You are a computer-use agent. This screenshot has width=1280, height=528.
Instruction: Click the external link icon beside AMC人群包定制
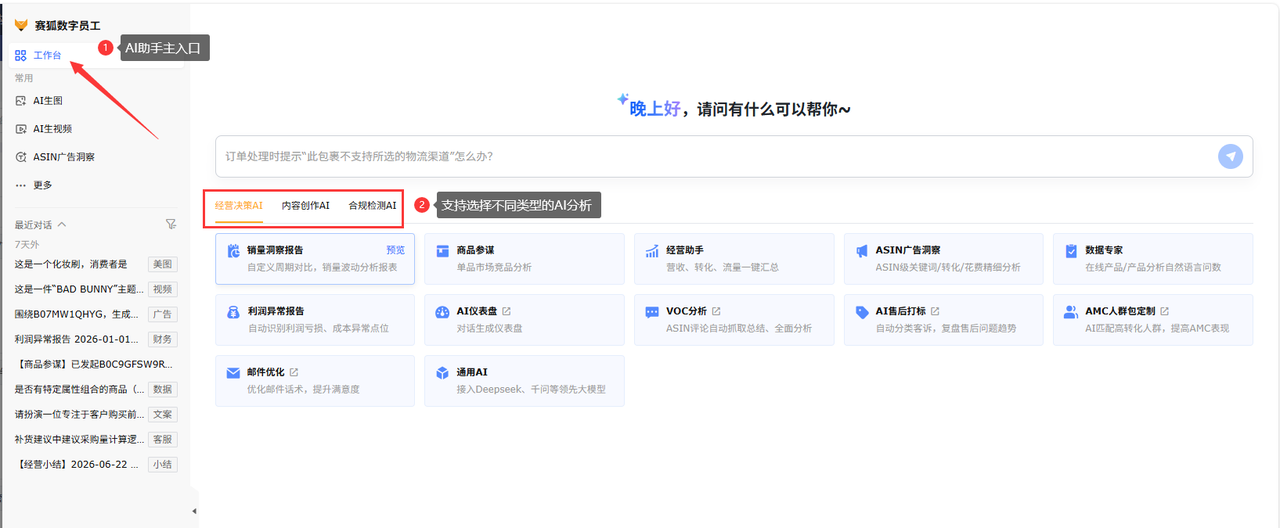(1164, 311)
